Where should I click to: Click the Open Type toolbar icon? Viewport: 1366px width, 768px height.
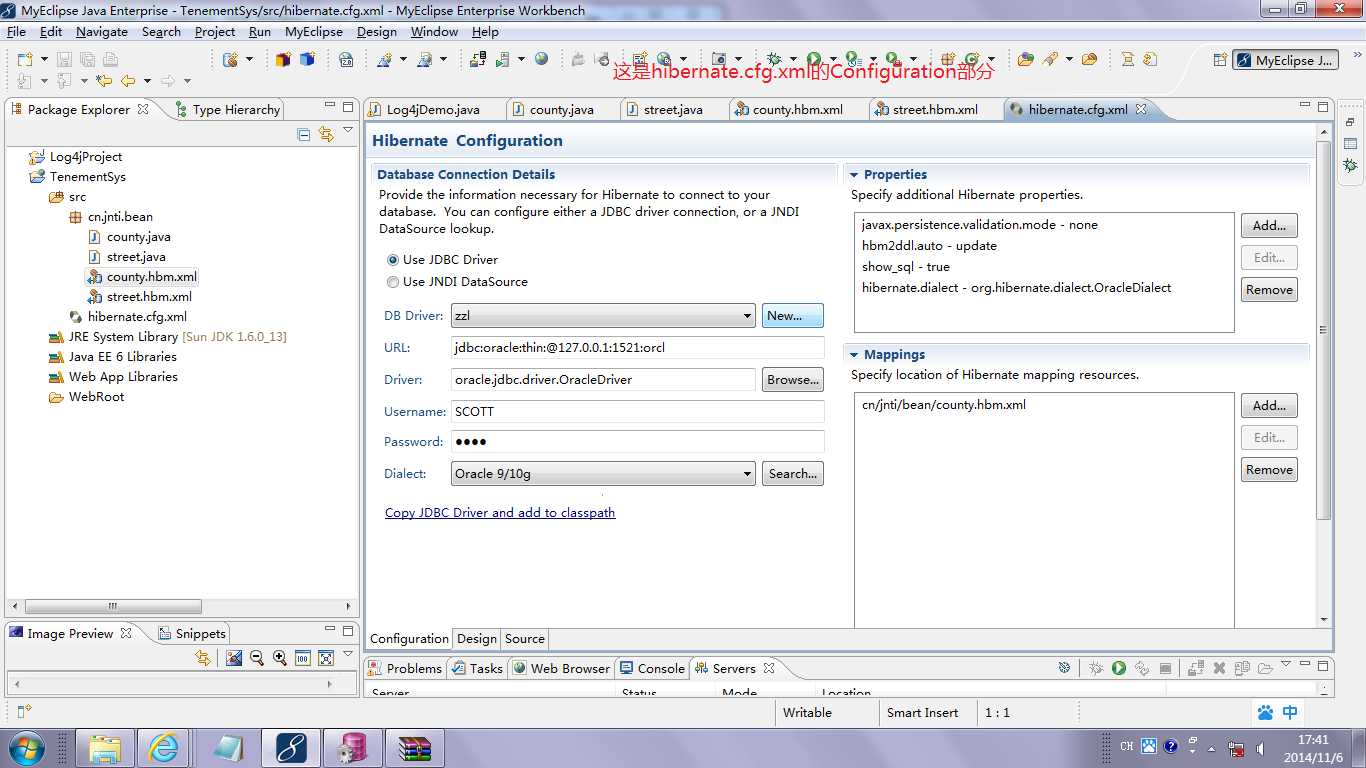click(1026, 60)
